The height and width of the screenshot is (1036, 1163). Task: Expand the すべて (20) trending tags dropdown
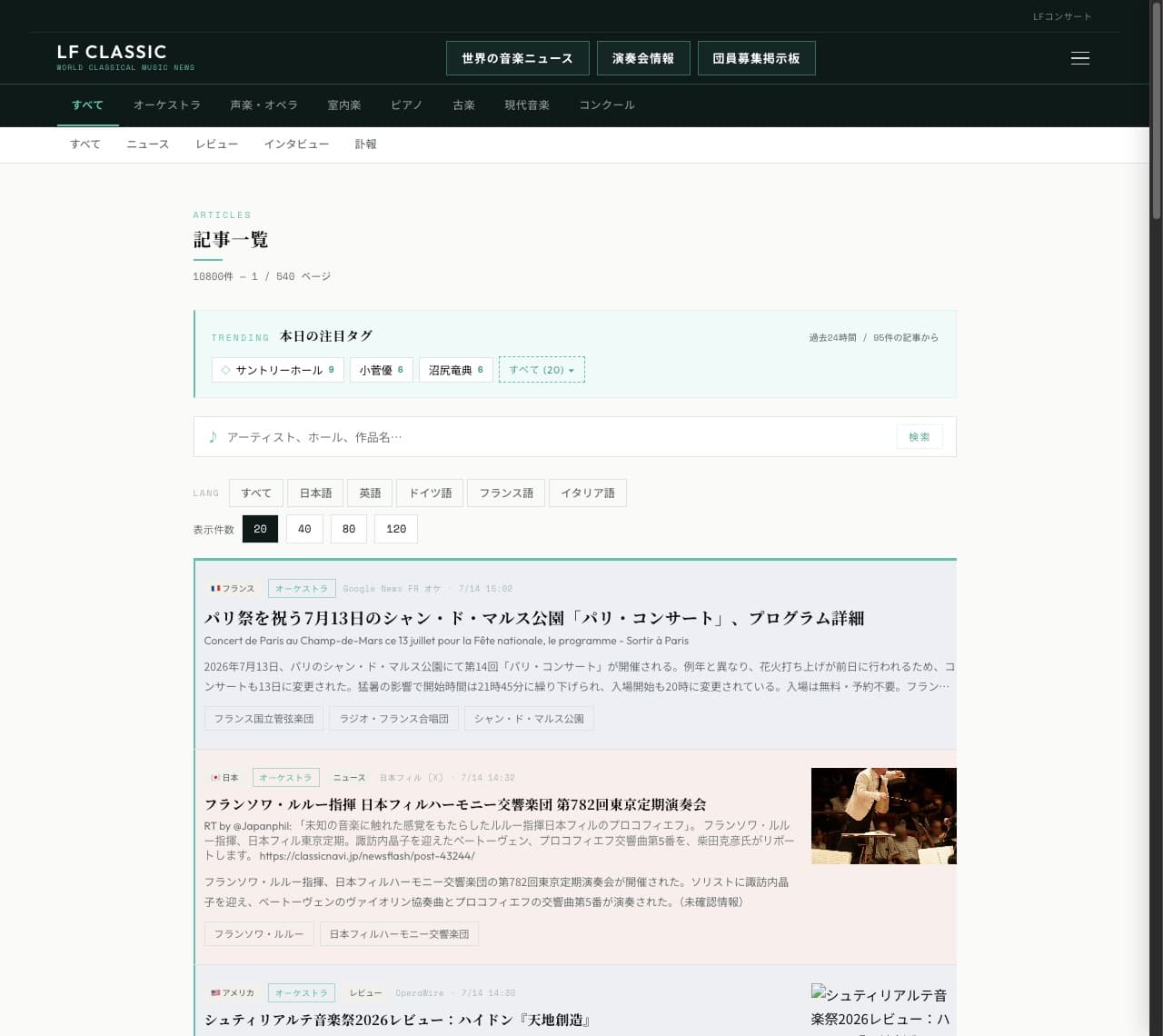click(542, 370)
